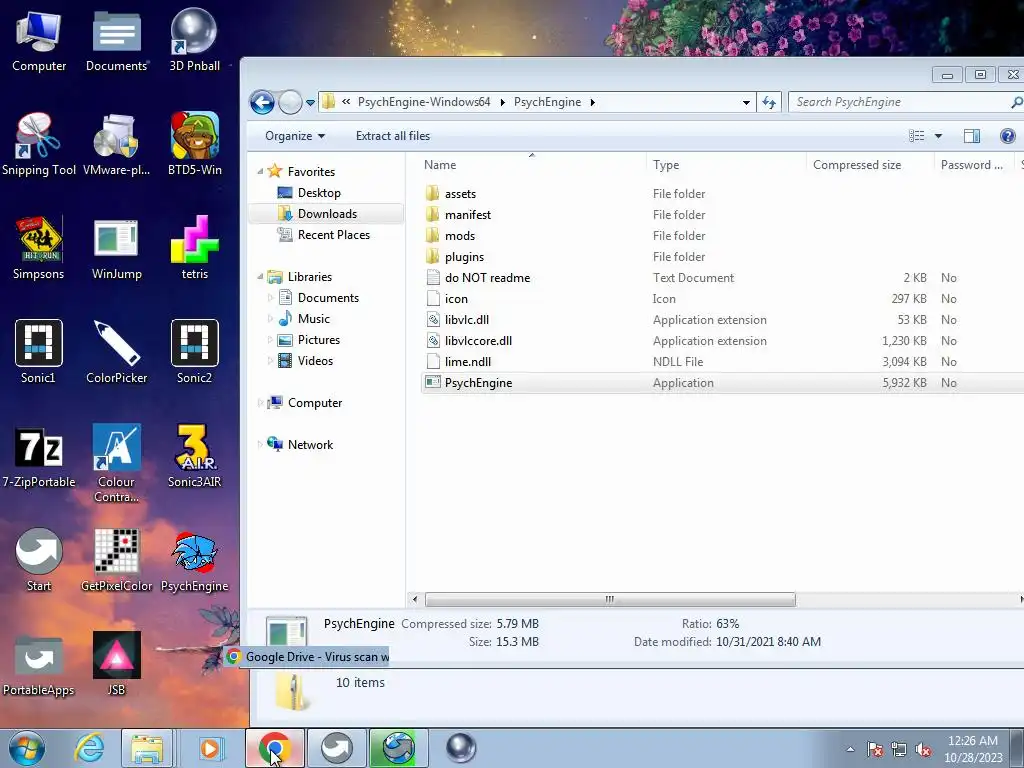The width and height of the screenshot is (1024, 768).
Task: Collapse the Libraries tree group
Action: [261, 277]
